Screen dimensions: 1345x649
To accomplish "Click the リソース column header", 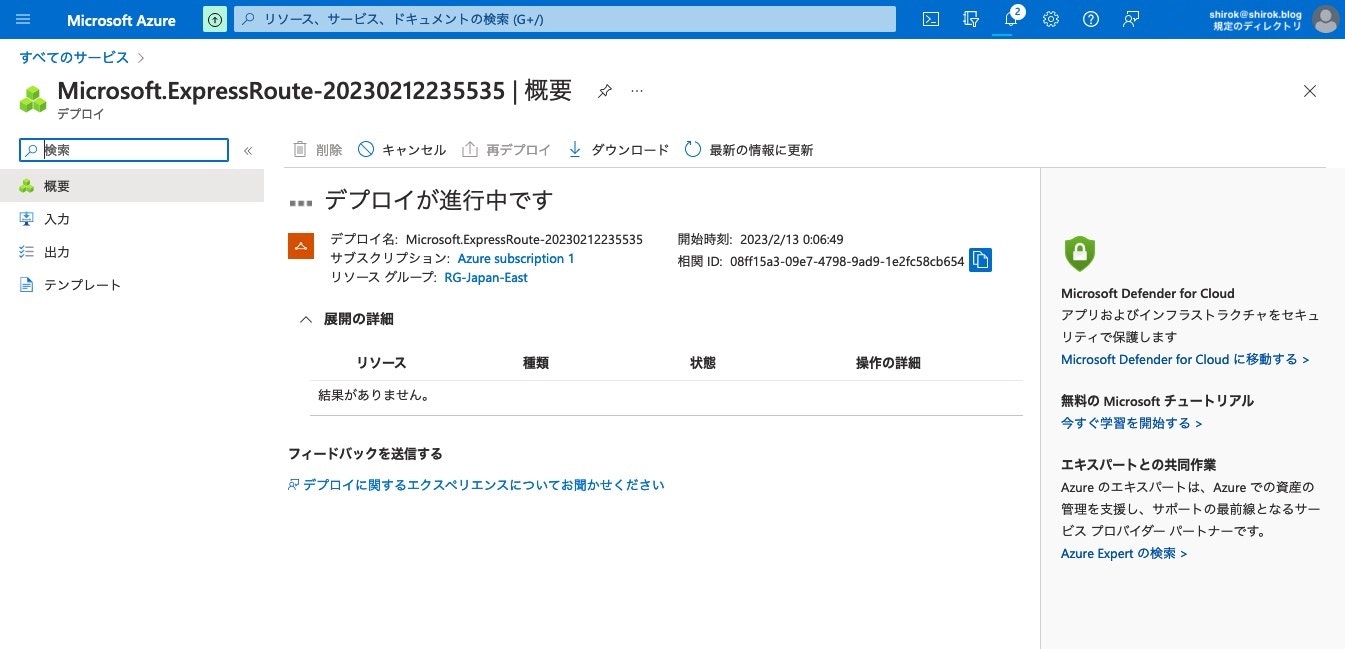I will 381,363.
